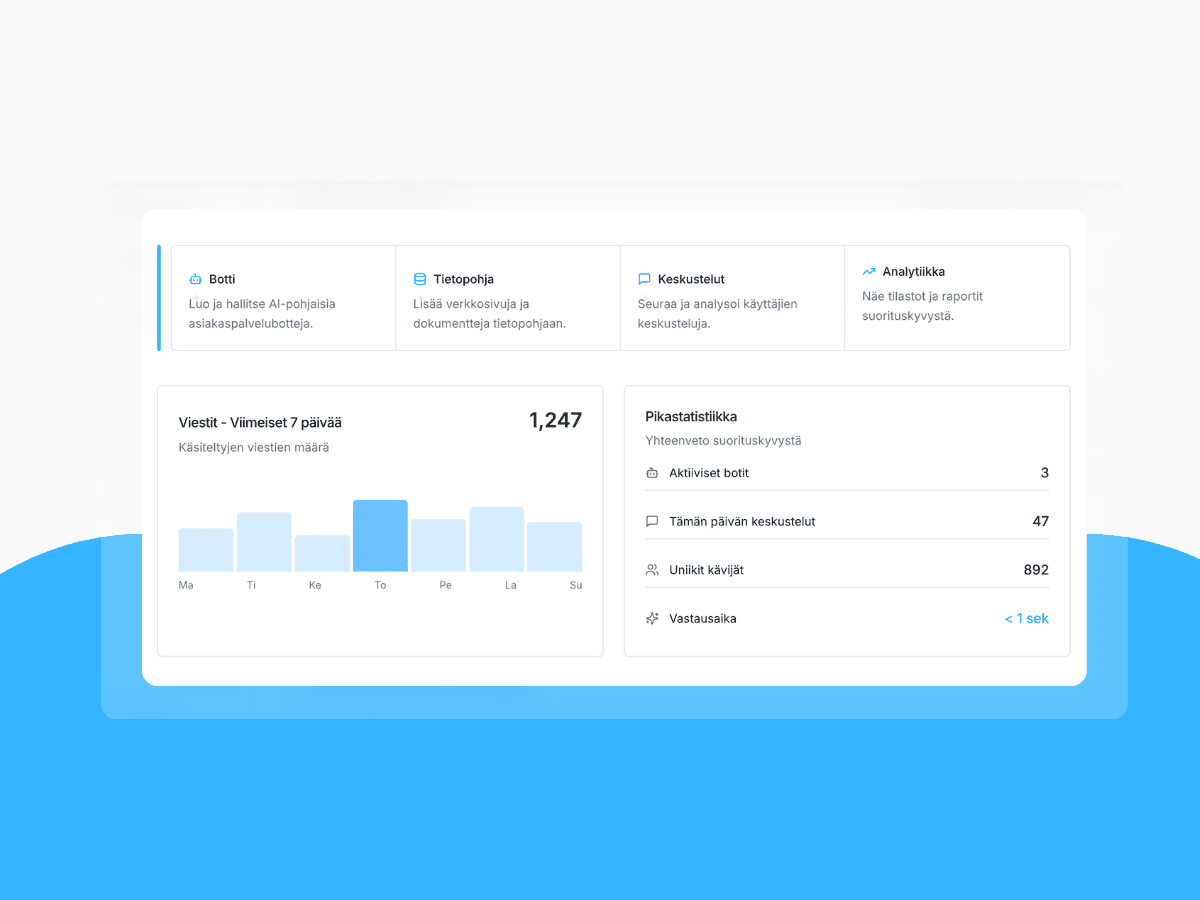Click the robot icon beside Botti
The width and height of the screenshot is (1200, 900).
(195, 280)
